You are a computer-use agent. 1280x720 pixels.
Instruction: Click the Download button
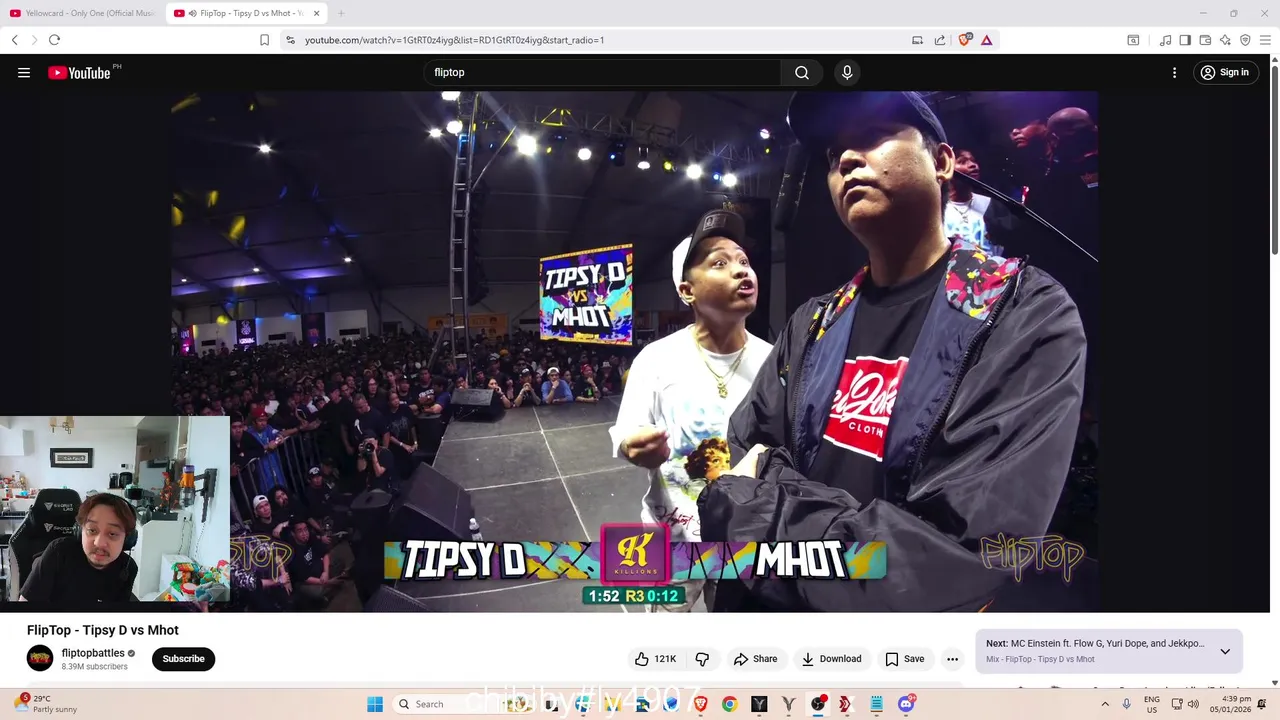831,659
